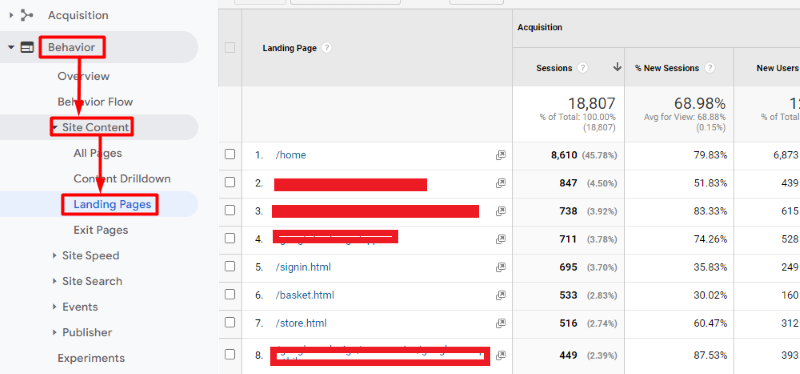This screenshot has width=800, height=374.
Task: Click help icon next to Landing Page header
Action: click(x=327, y=48)
